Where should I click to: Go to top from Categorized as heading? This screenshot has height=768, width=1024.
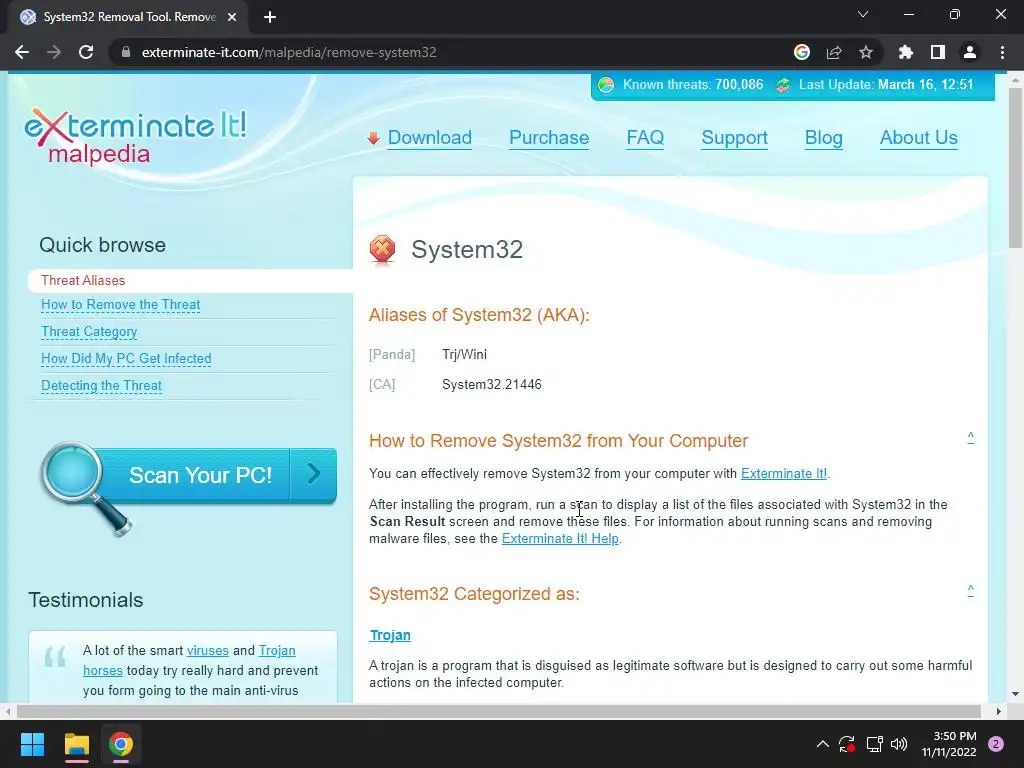pyautogui.click(x=970, y=590)
